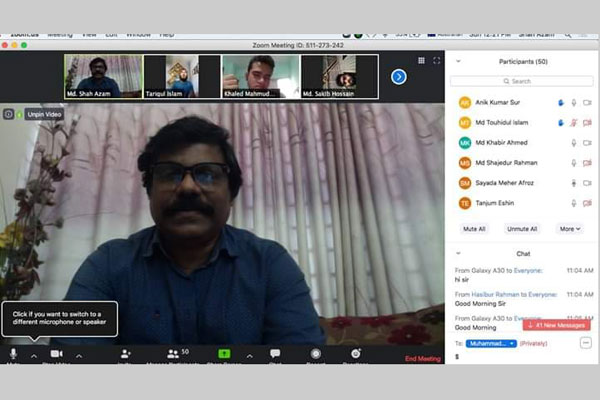Open the chat recipient dropdown Muhammad
This screenshot has height=400, width=600.
click(x=491, y=343)
